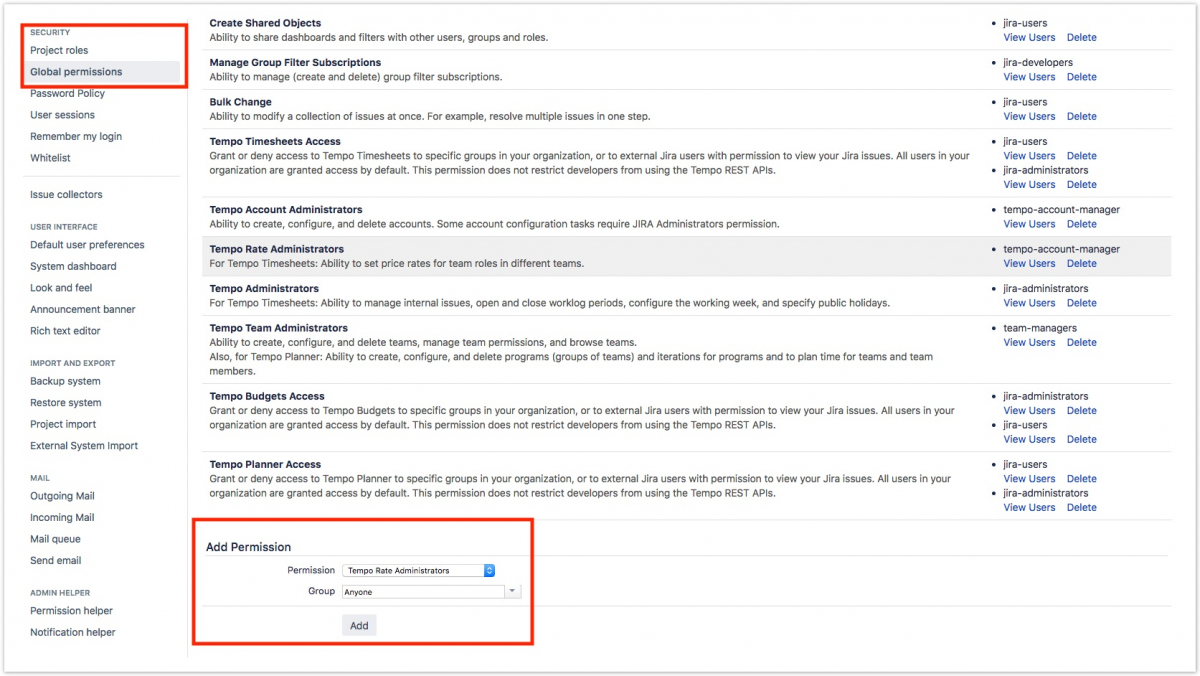Select Global permissions in sidebar

point(76,72)
